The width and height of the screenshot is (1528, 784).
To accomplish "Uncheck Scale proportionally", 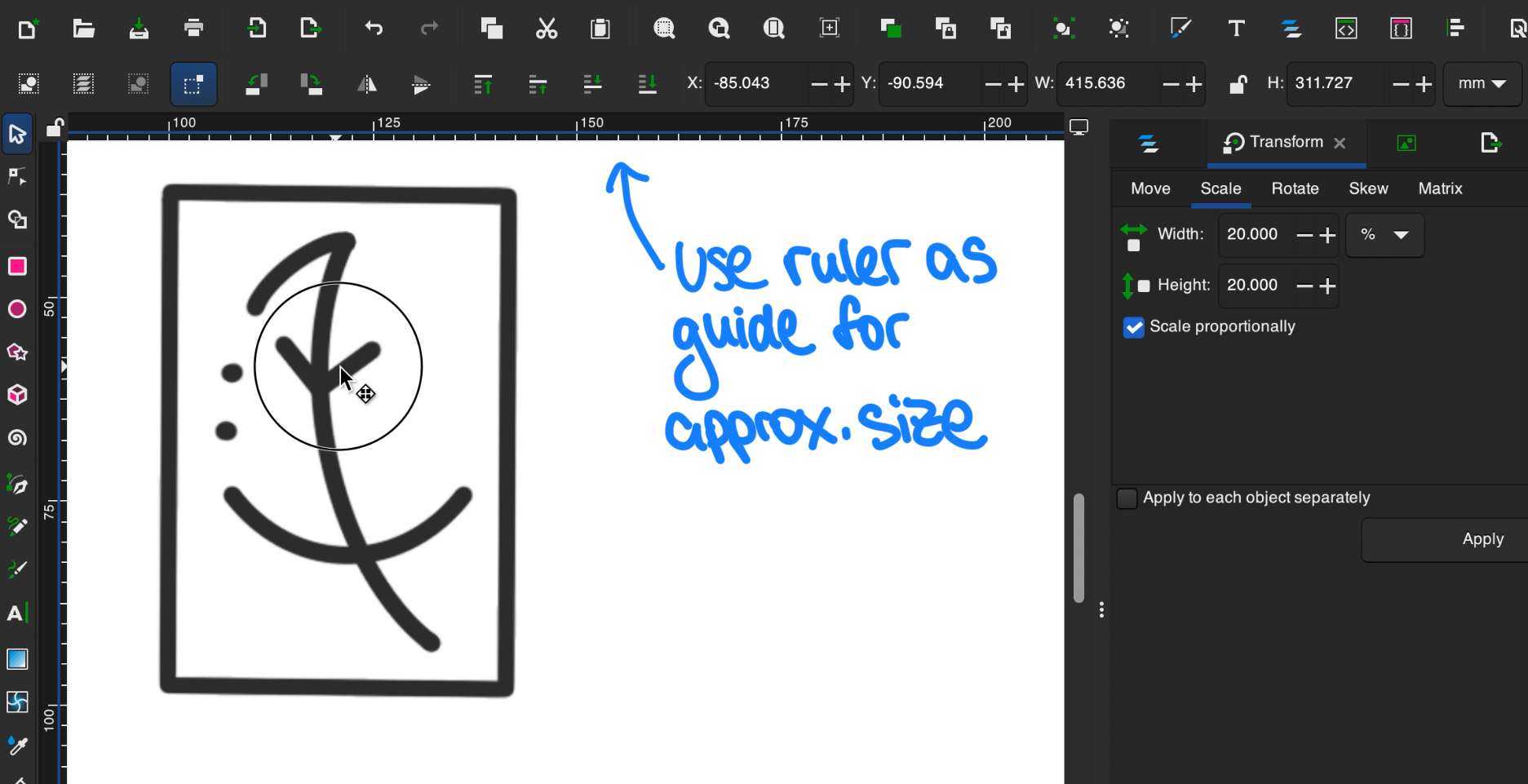I will [x=1133, y=327].
